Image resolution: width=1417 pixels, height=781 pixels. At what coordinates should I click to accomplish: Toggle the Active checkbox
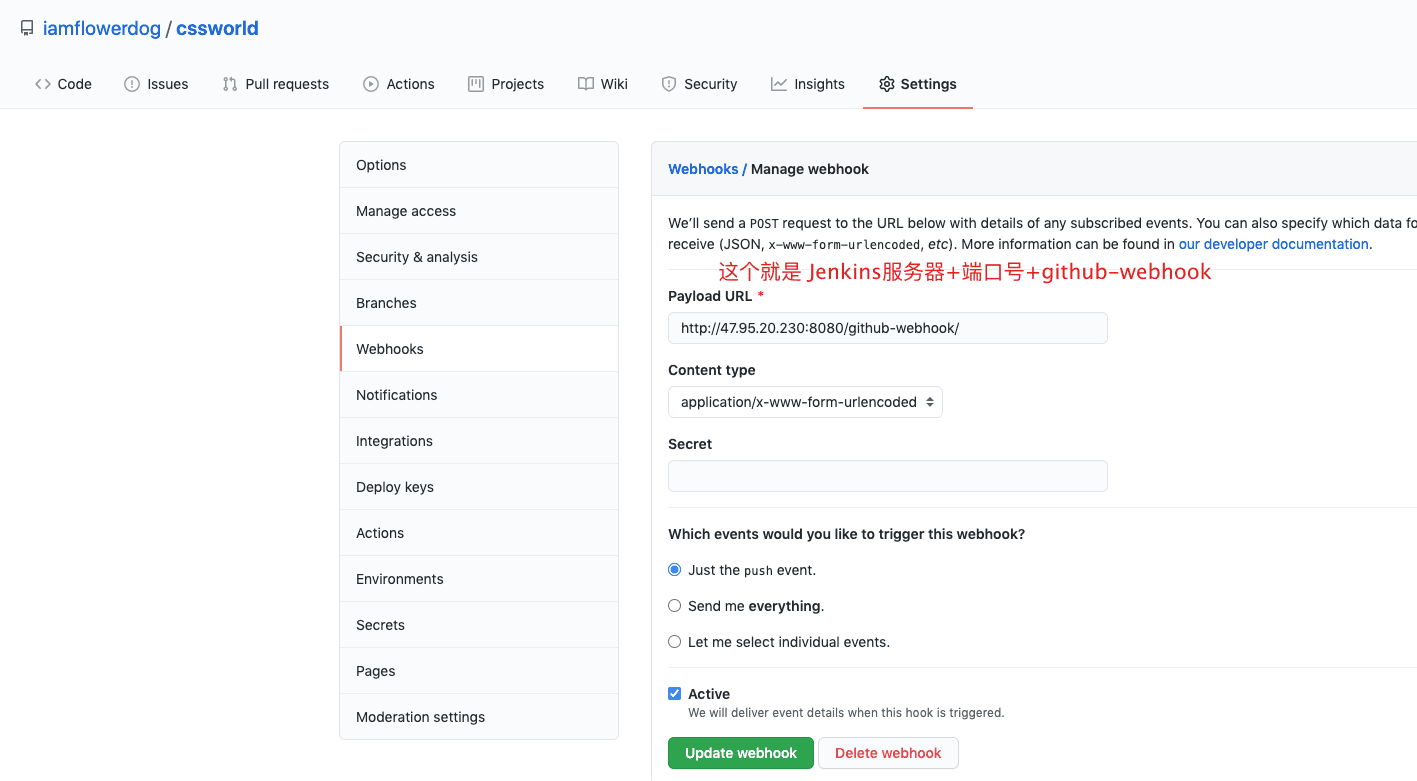point(674,694)
